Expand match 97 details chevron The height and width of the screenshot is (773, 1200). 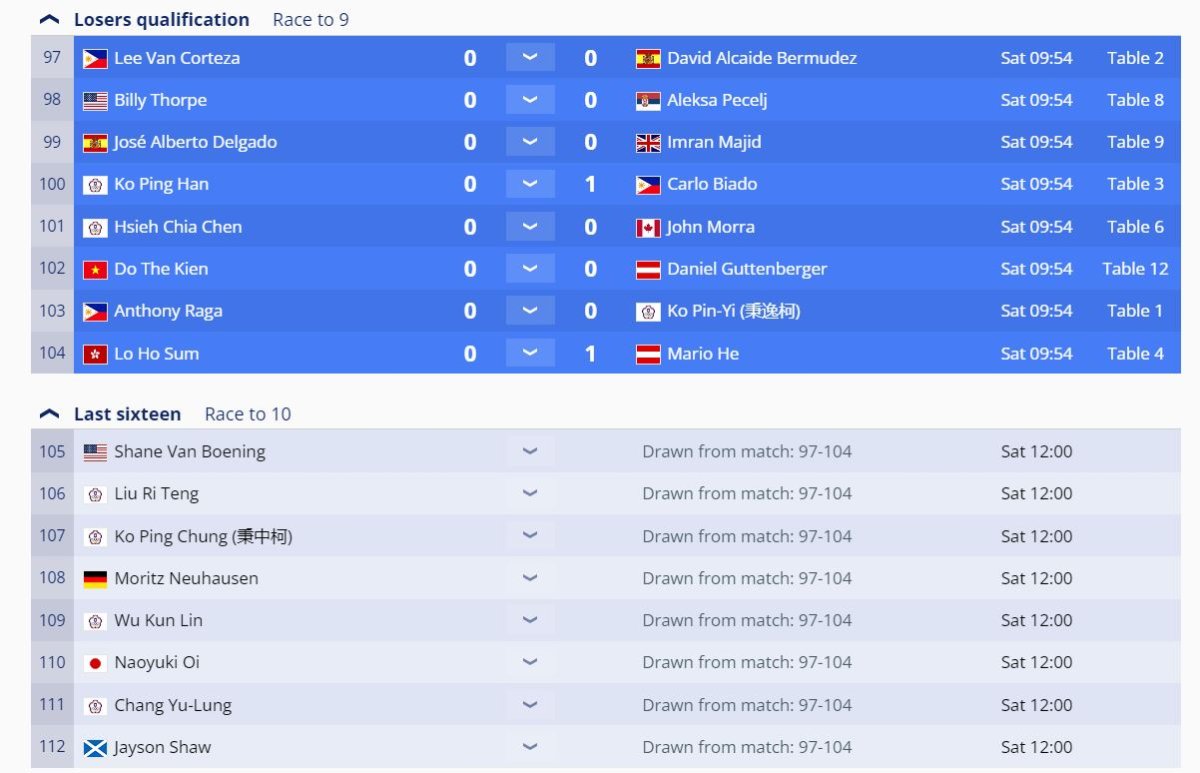(x=530, y=58)
